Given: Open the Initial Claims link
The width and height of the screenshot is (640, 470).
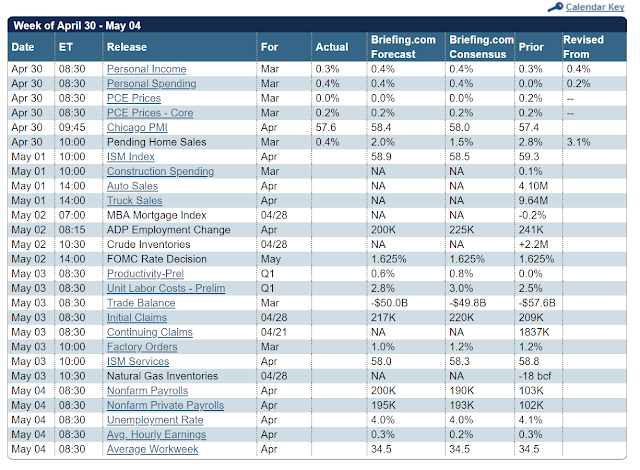Looking at the screenshot, I should (137, 318).
